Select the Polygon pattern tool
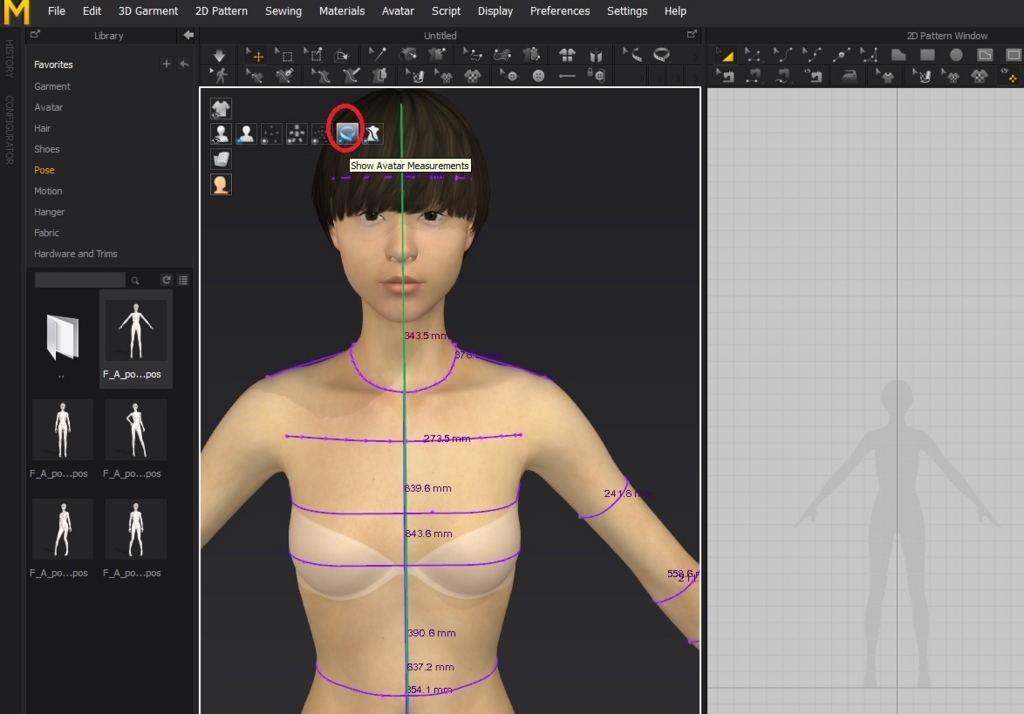 (899, 56)
